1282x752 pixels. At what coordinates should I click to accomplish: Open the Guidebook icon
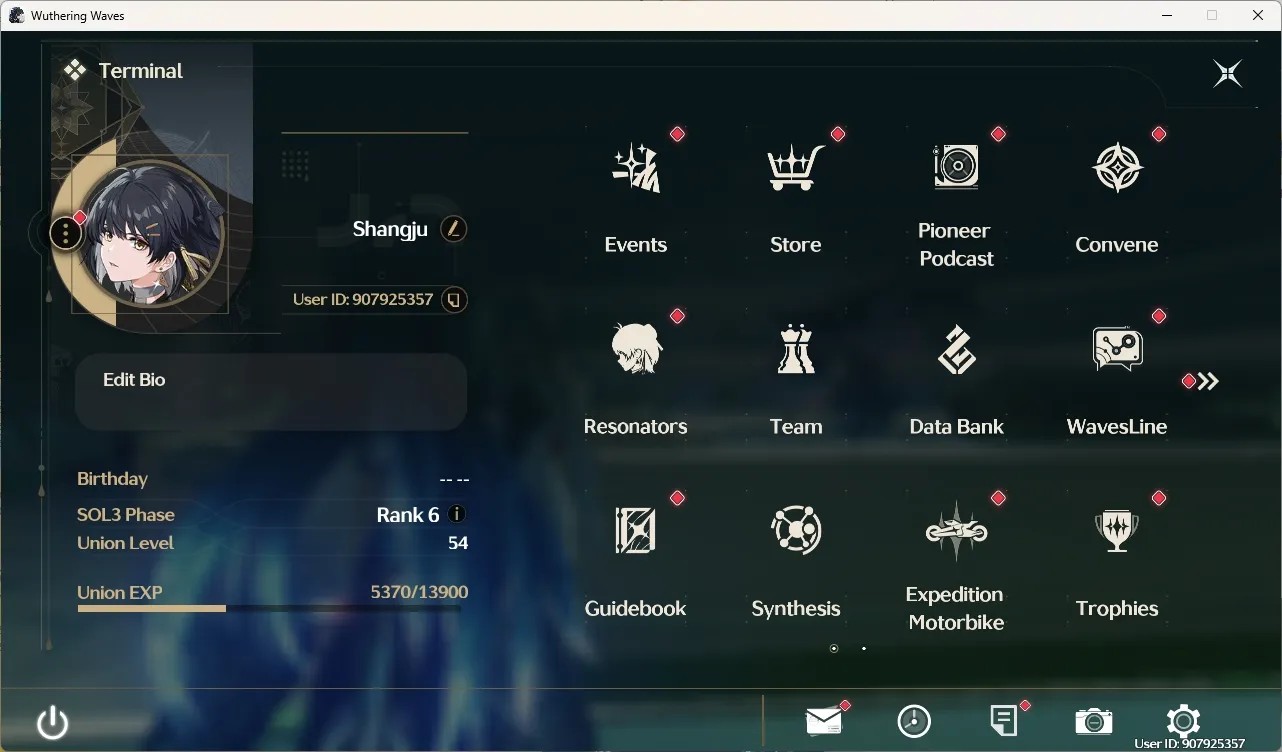[636, 530]
